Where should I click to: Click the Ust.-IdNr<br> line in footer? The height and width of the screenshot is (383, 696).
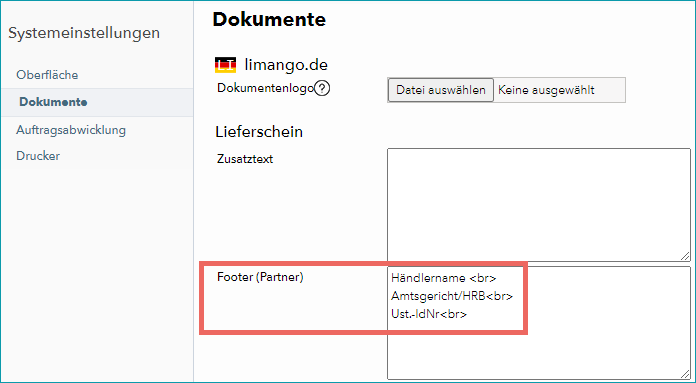429,314
